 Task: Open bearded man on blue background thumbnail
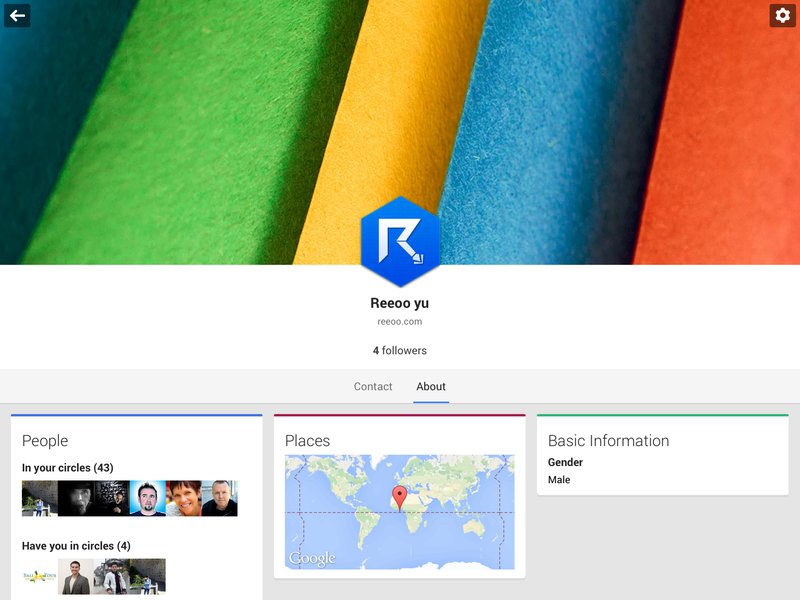tap(148, 498)
